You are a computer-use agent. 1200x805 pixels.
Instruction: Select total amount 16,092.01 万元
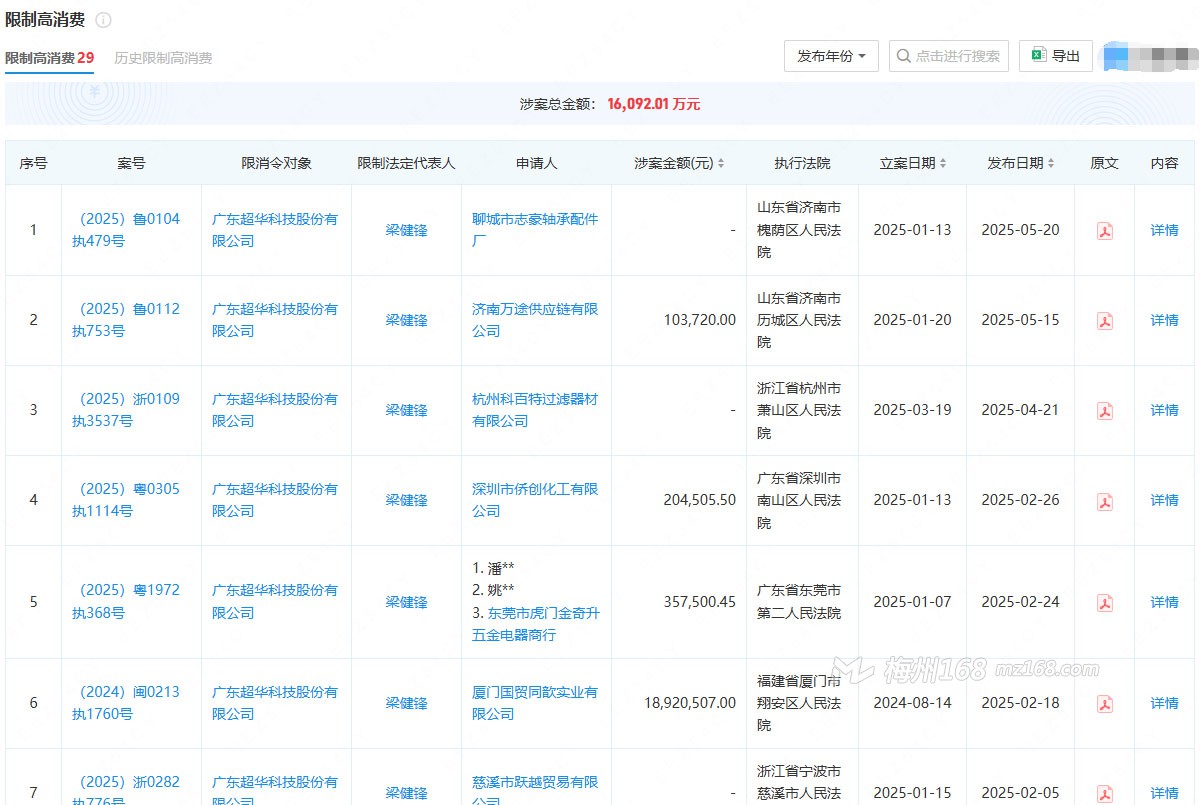[x=654, y=104]
